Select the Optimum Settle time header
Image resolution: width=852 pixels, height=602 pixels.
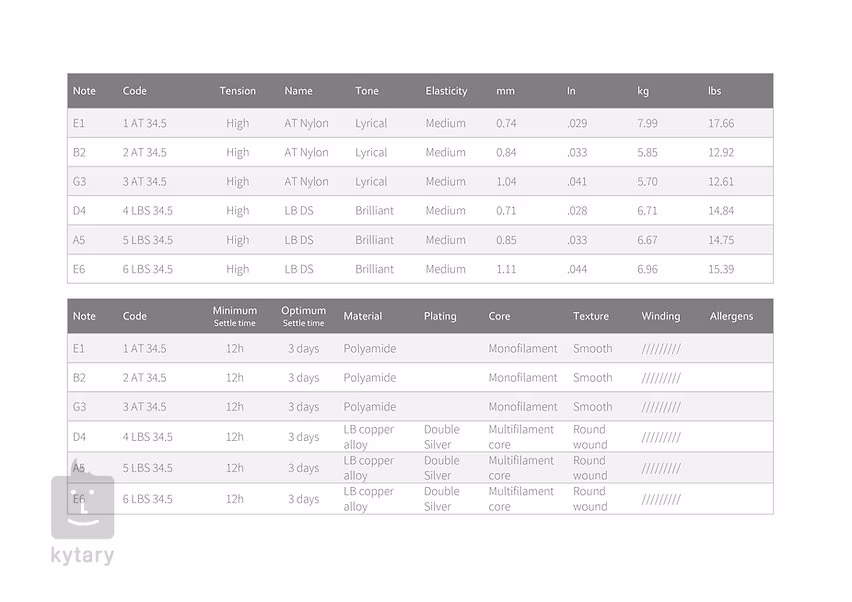click(x=303, y=316)
